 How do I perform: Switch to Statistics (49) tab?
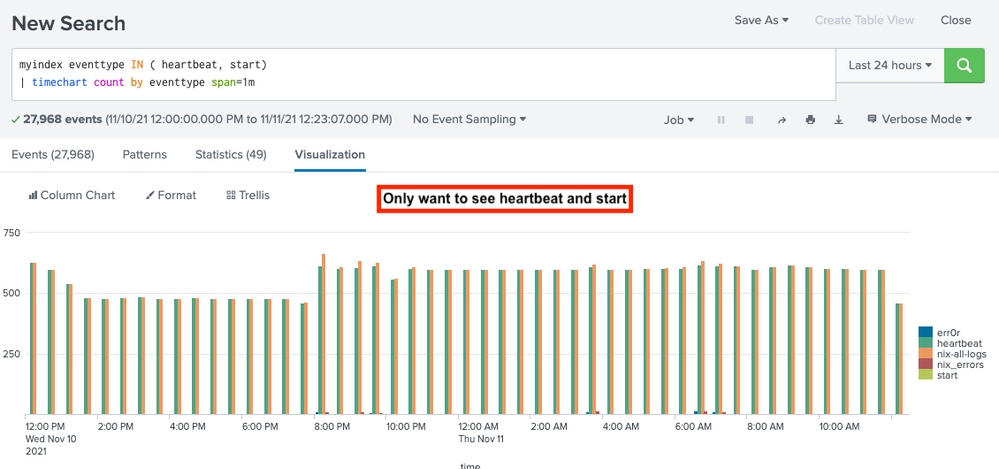point(231,154)
